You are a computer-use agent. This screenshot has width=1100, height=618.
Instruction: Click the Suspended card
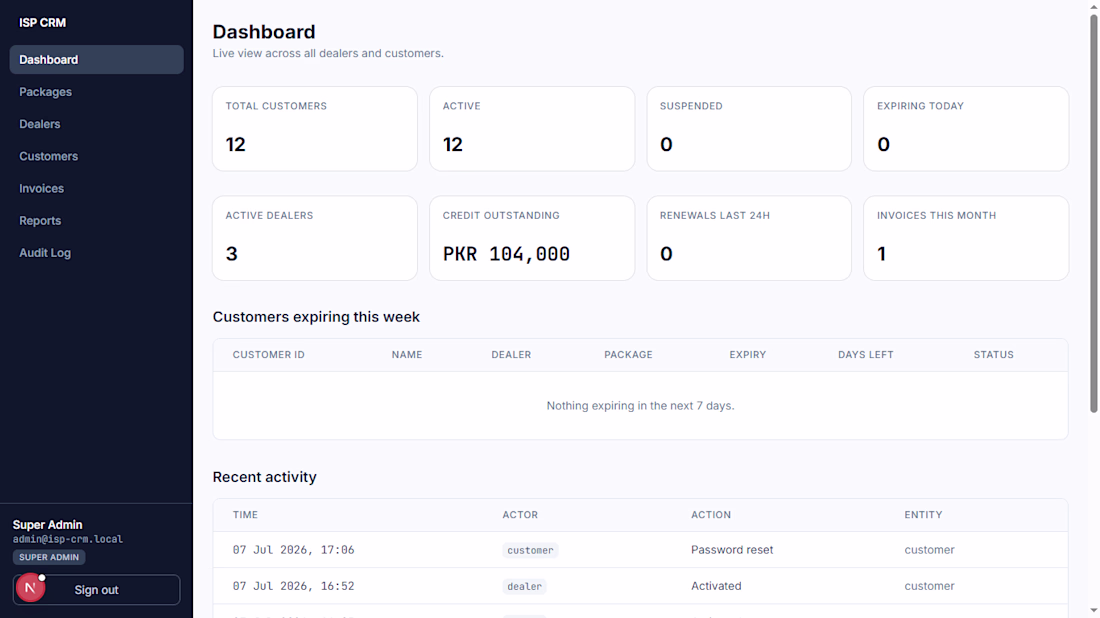pyautogui.click(x=749, y=129)
